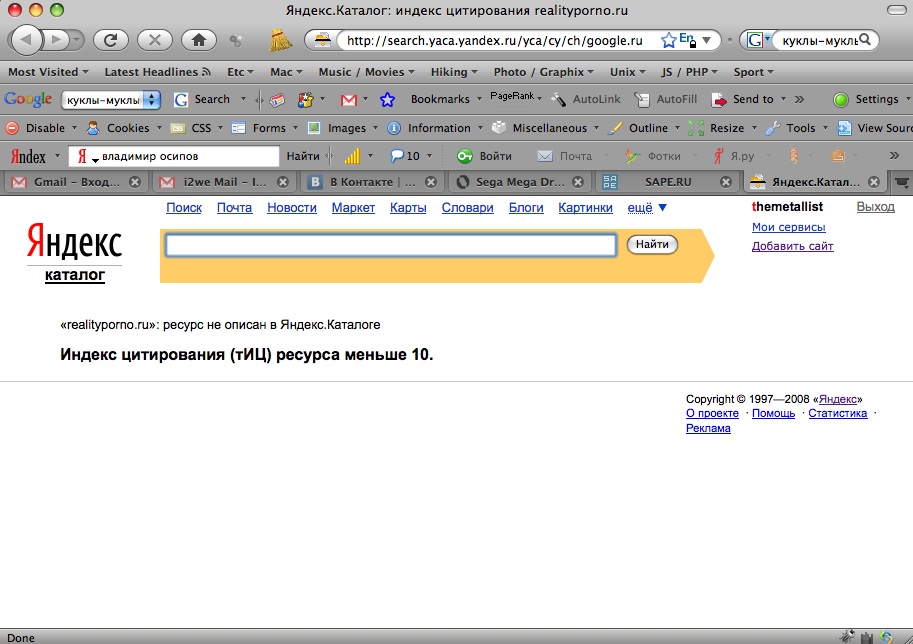Expand the JS / PHP bookmarks folder
This screenshot has height=644, width=913.
click(x=689, y=72)
